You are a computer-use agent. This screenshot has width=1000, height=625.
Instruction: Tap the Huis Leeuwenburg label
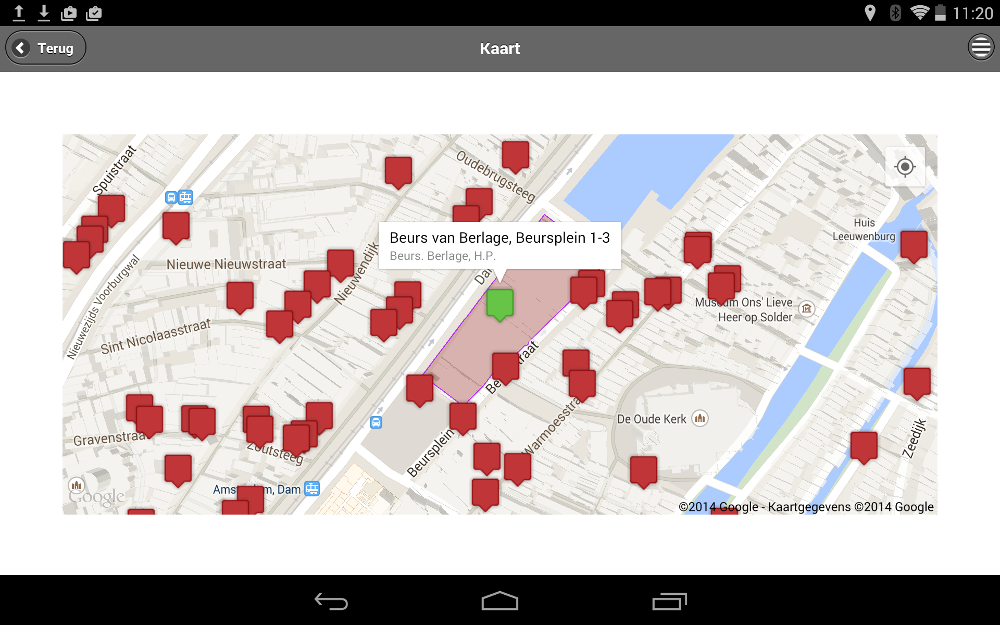pos(864,230)
